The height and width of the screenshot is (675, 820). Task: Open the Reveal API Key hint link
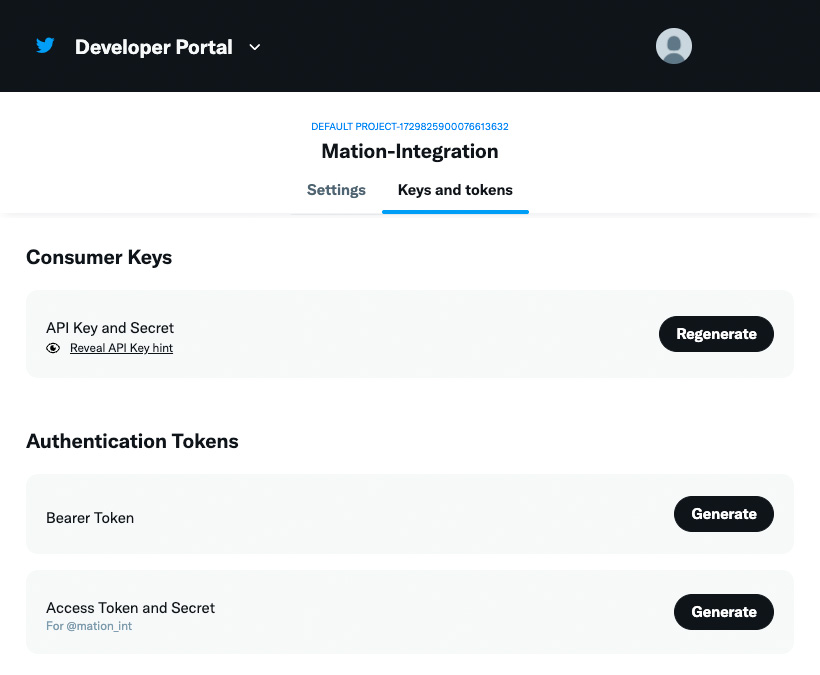tap(121, 348)
